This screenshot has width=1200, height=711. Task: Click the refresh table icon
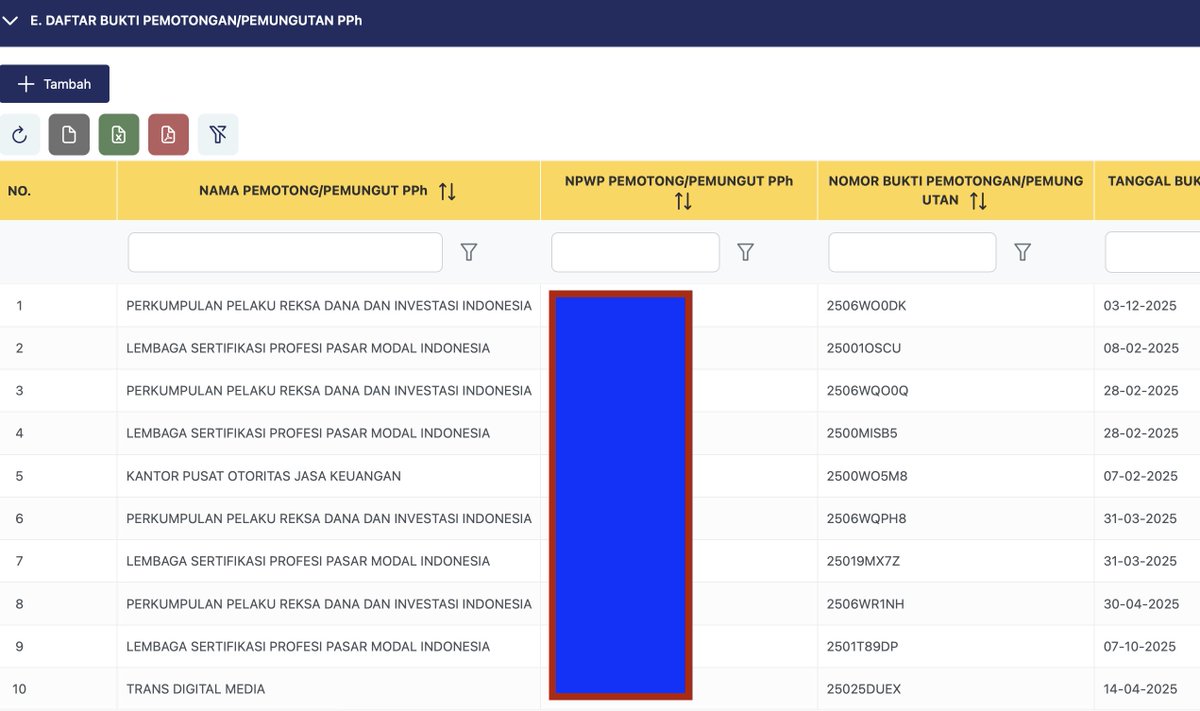point(20,134)
